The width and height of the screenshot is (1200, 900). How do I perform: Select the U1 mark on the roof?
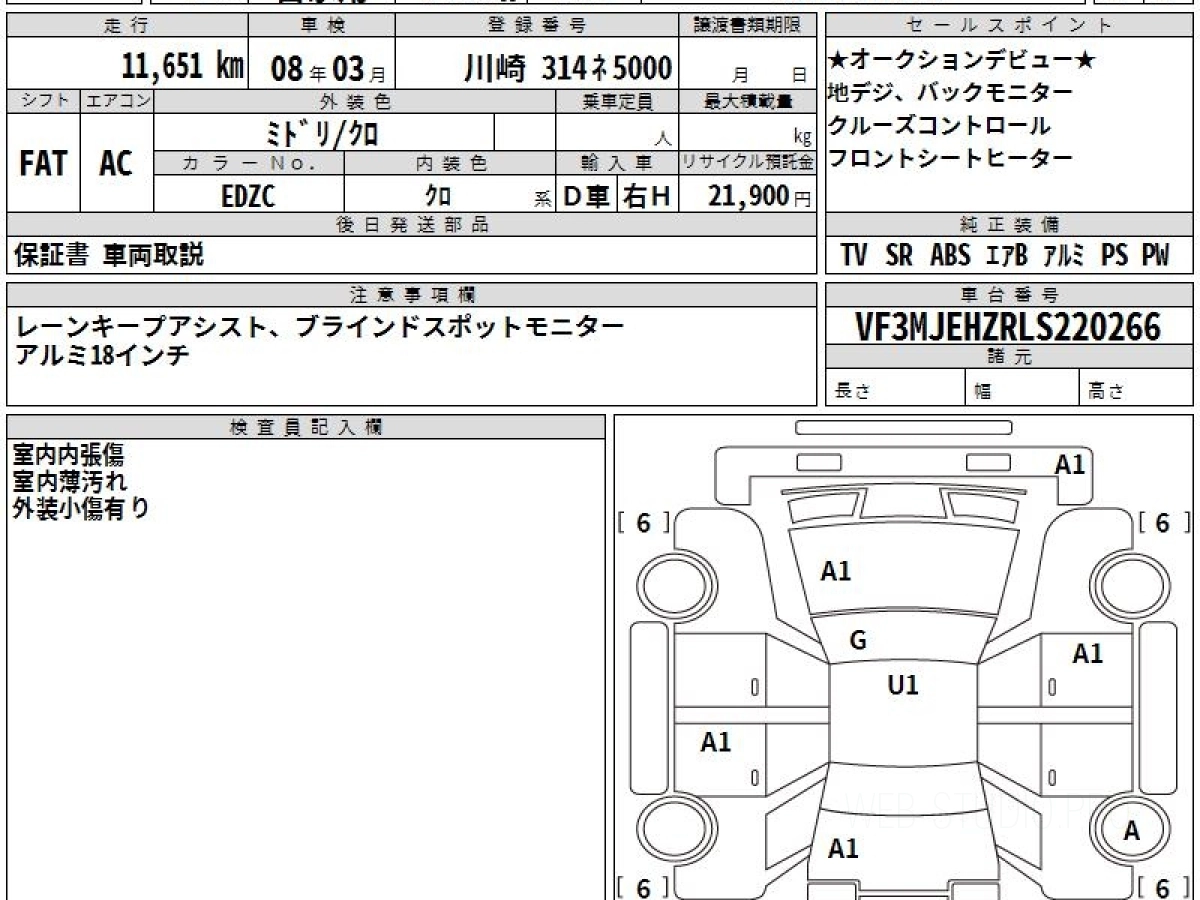click(x=903, y=686)
